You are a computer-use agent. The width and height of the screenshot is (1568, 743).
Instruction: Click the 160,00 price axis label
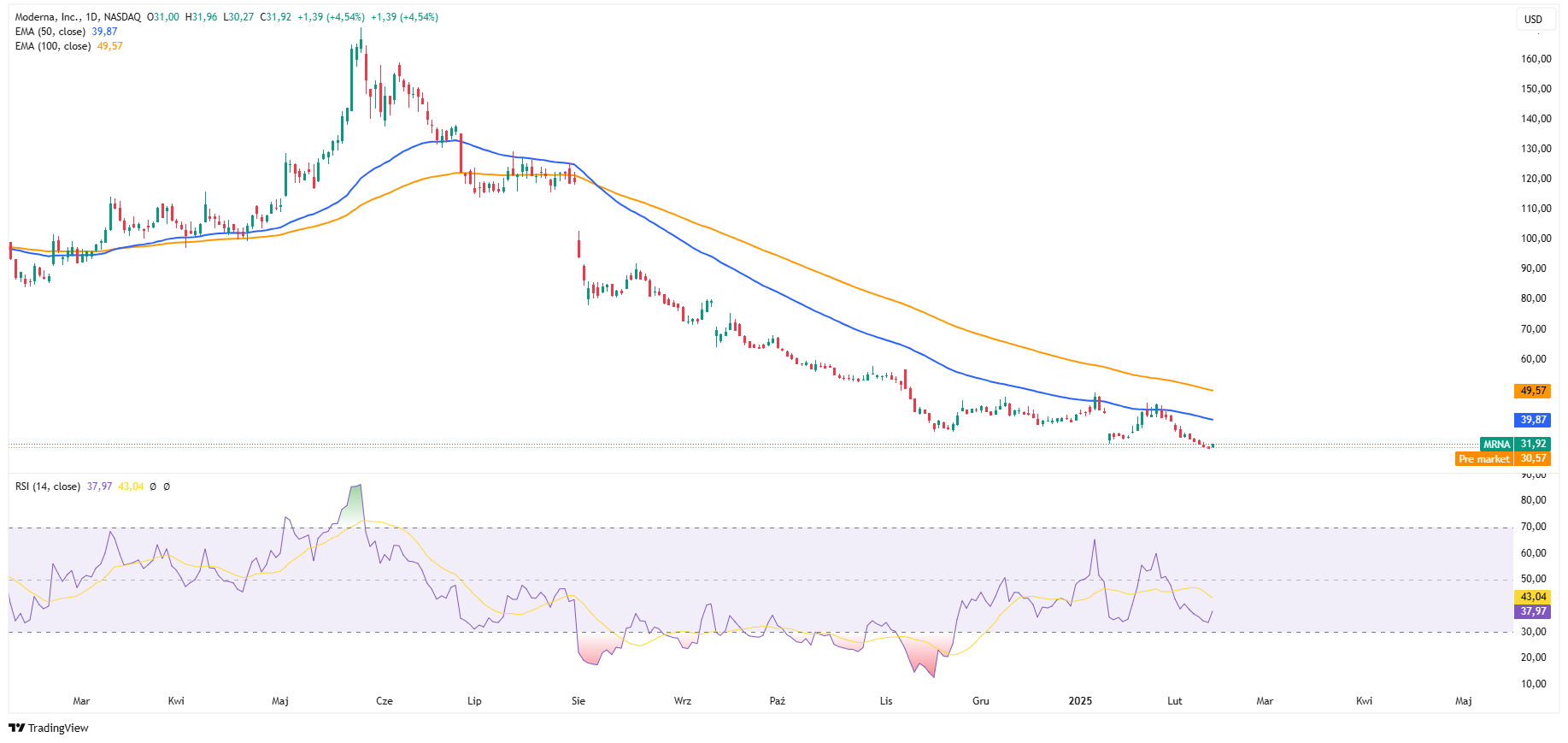[x=1536, y=59]
